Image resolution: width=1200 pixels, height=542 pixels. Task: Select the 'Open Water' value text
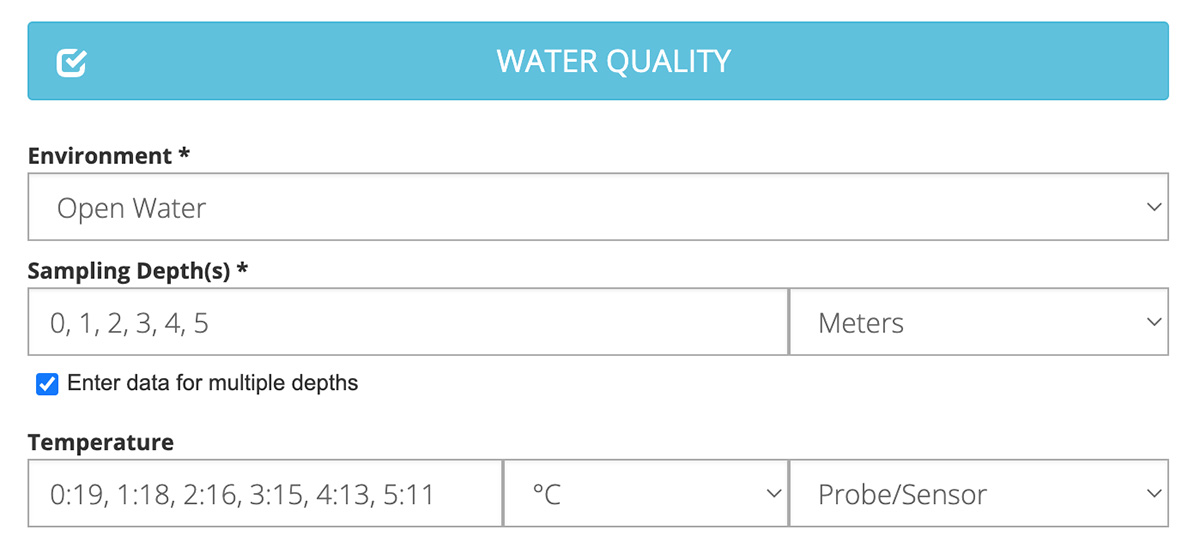click(x=131, y=208)
